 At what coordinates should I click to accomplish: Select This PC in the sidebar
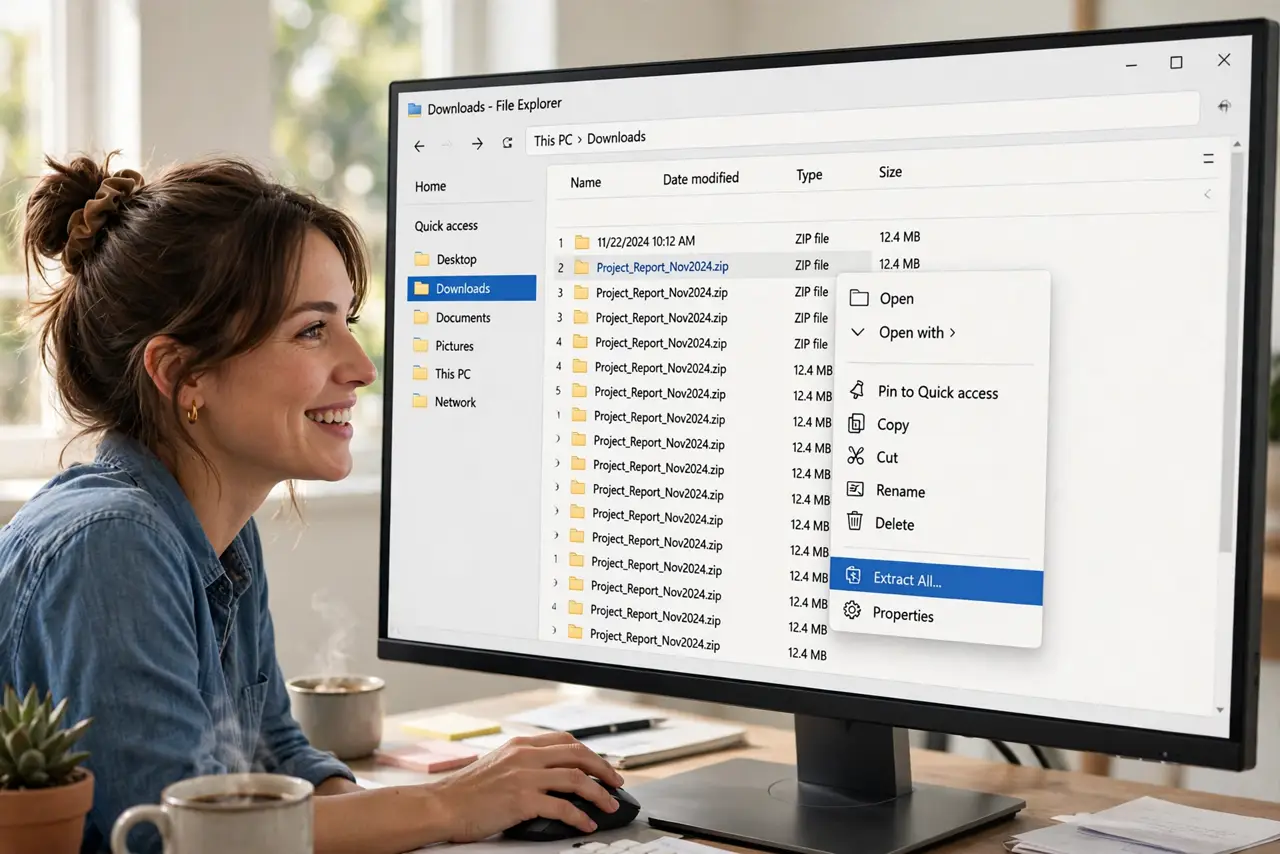point(452,373)
